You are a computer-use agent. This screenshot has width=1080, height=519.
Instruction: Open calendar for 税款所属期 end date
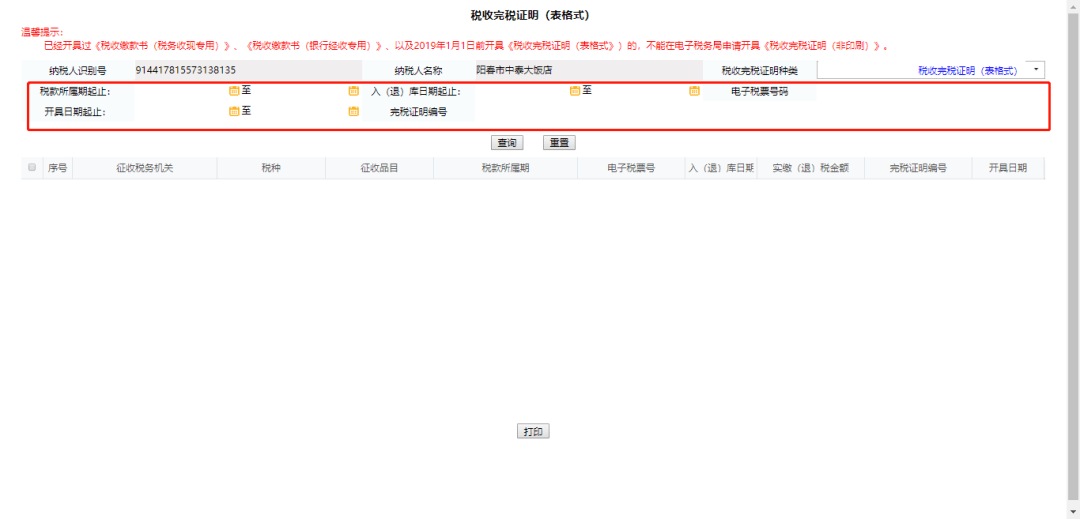point(353,91)
